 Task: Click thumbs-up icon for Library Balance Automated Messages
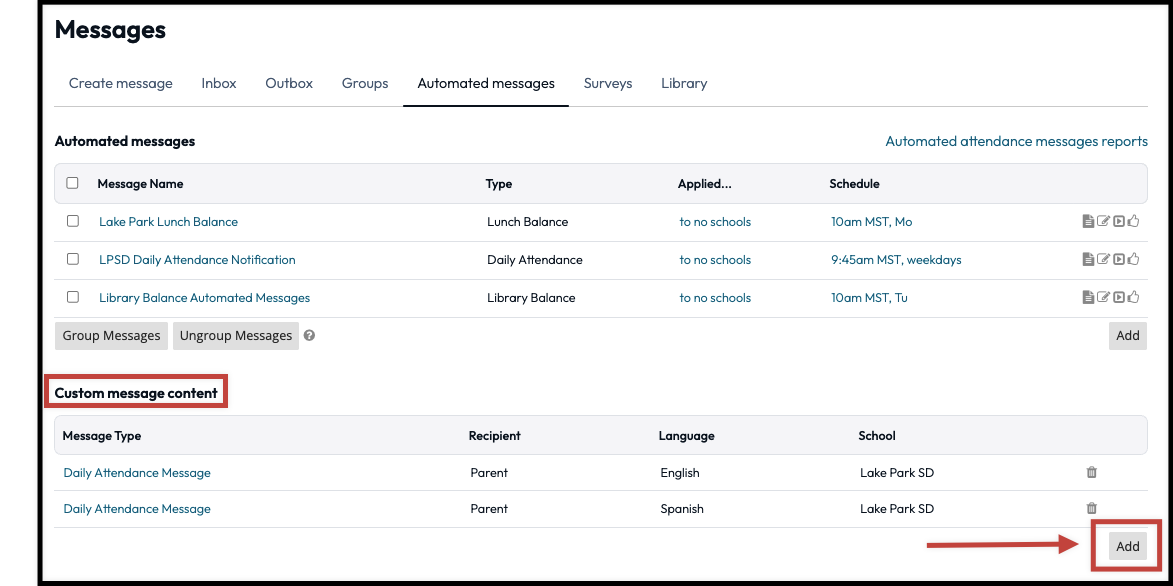click(1134, 298)
